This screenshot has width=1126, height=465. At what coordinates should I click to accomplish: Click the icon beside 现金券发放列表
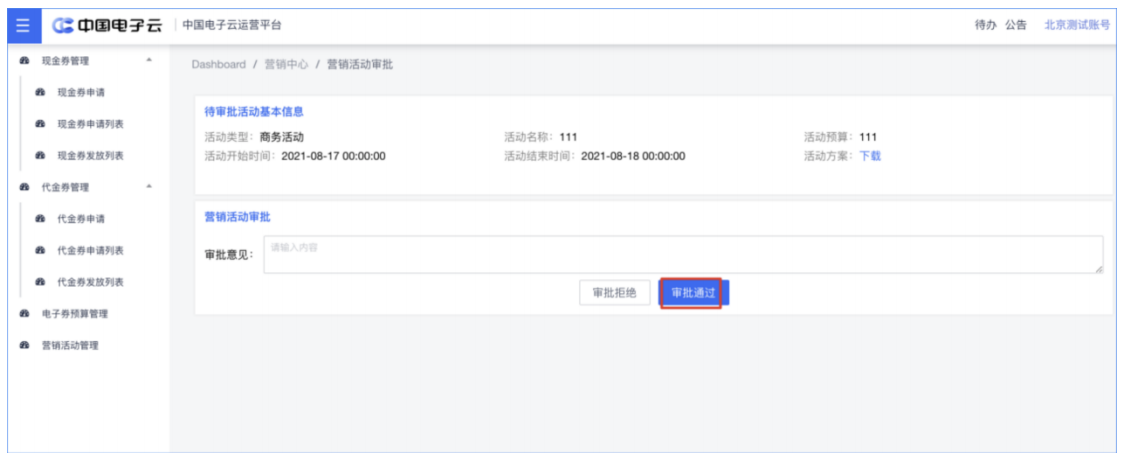(40, 156)
